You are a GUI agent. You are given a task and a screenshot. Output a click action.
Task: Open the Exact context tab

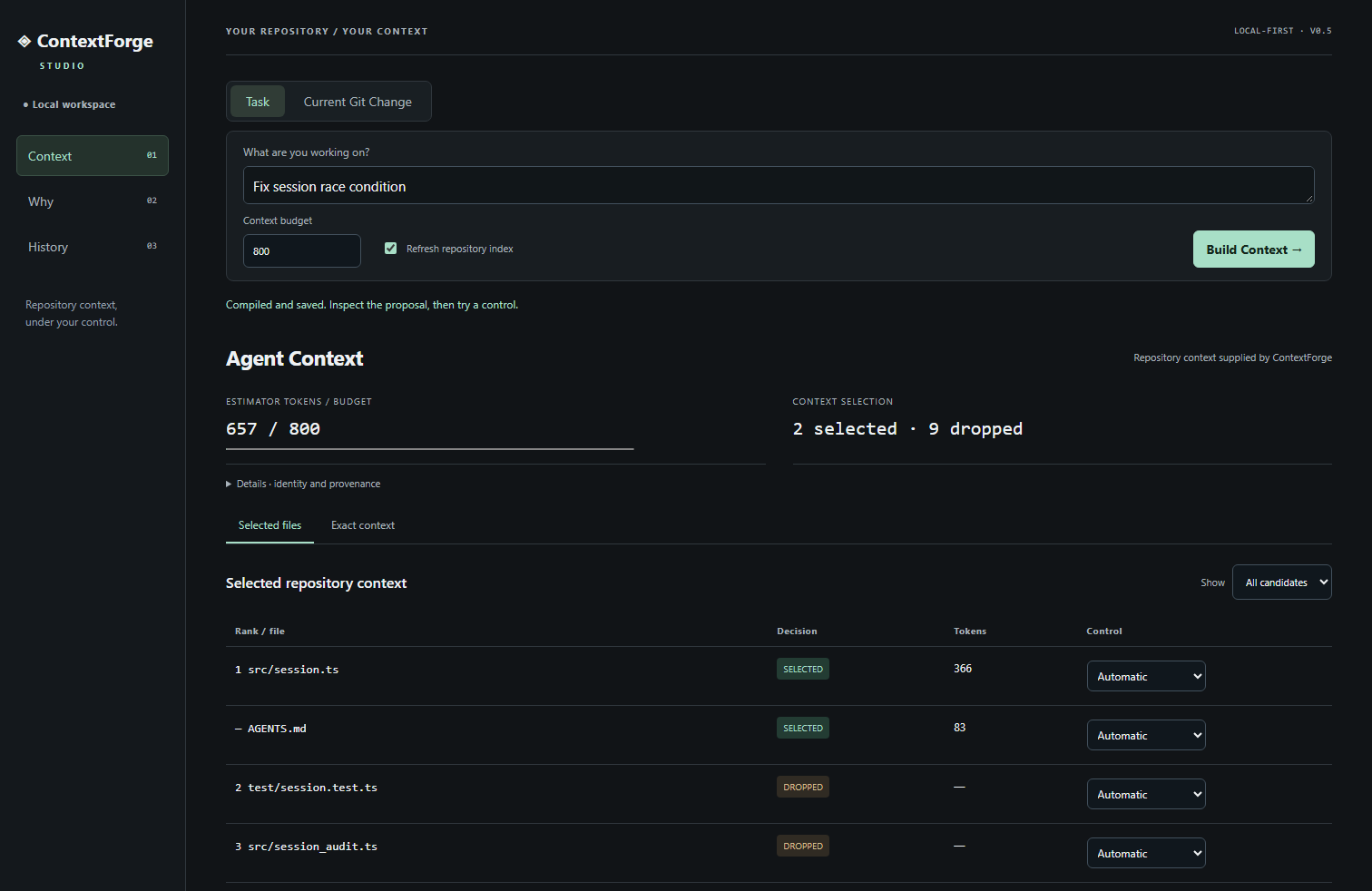[363, 525]
